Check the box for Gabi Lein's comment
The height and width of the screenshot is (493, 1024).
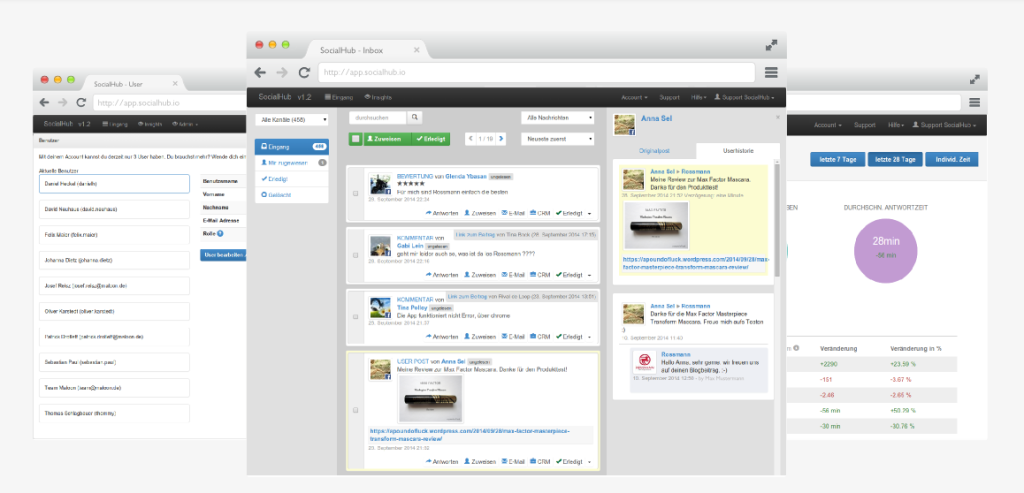(355, 255)
